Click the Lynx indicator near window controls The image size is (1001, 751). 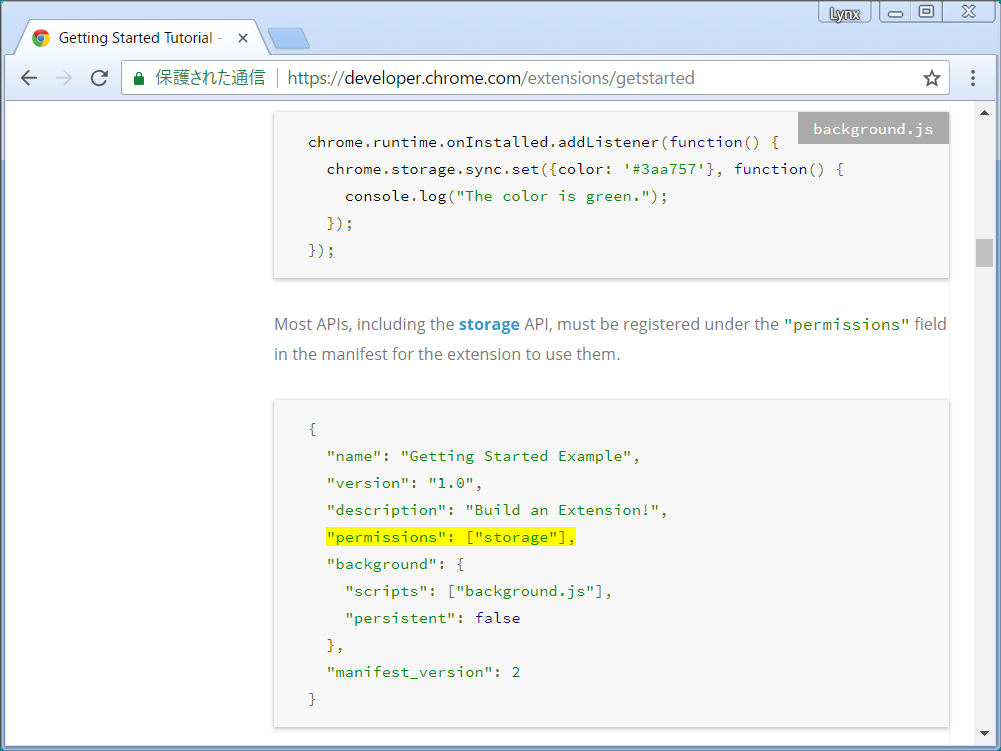point(844,13)
